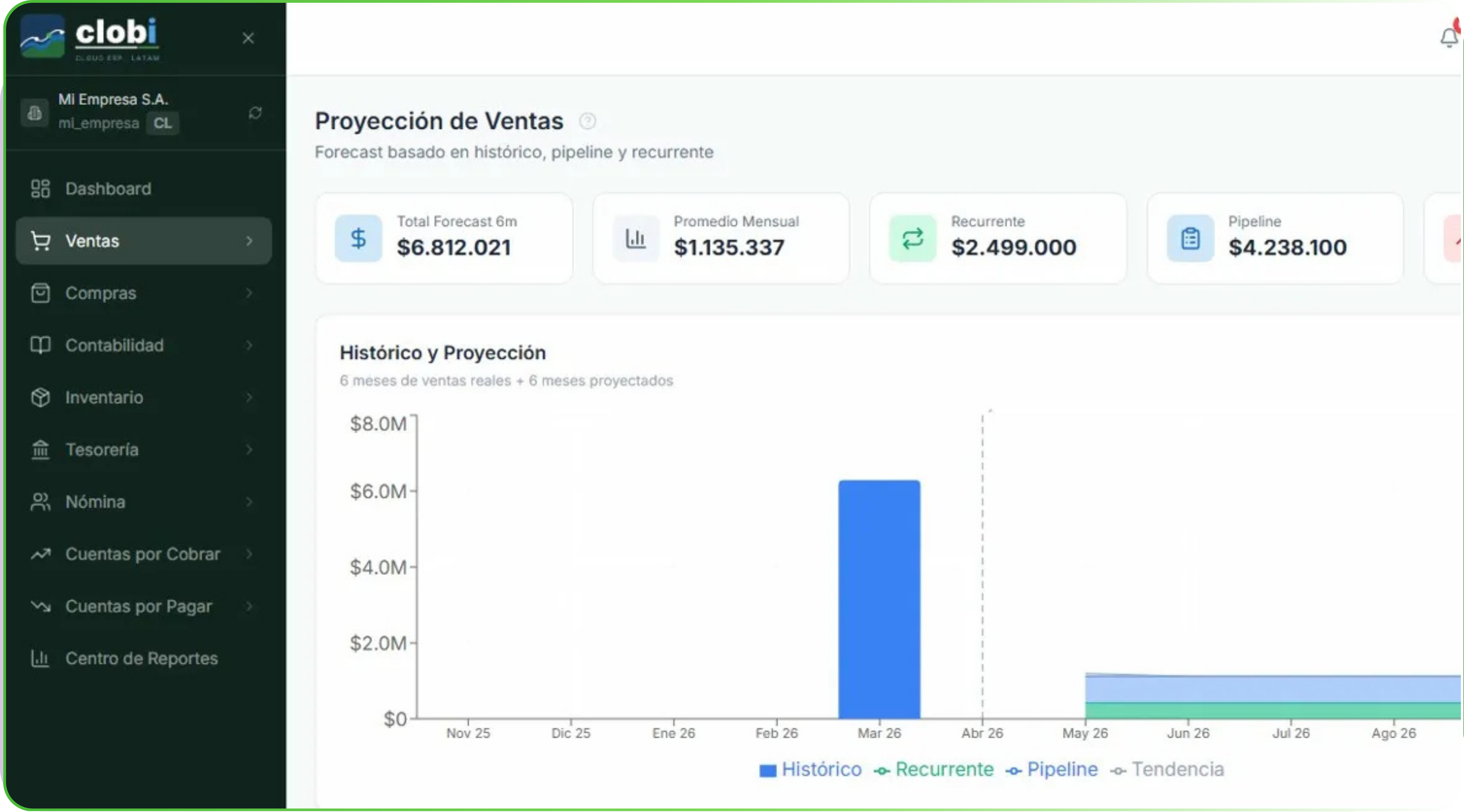Toggle the Histórico series in chart legend
The height and width of the screenshot is (812, 1464).
(810, 769)
